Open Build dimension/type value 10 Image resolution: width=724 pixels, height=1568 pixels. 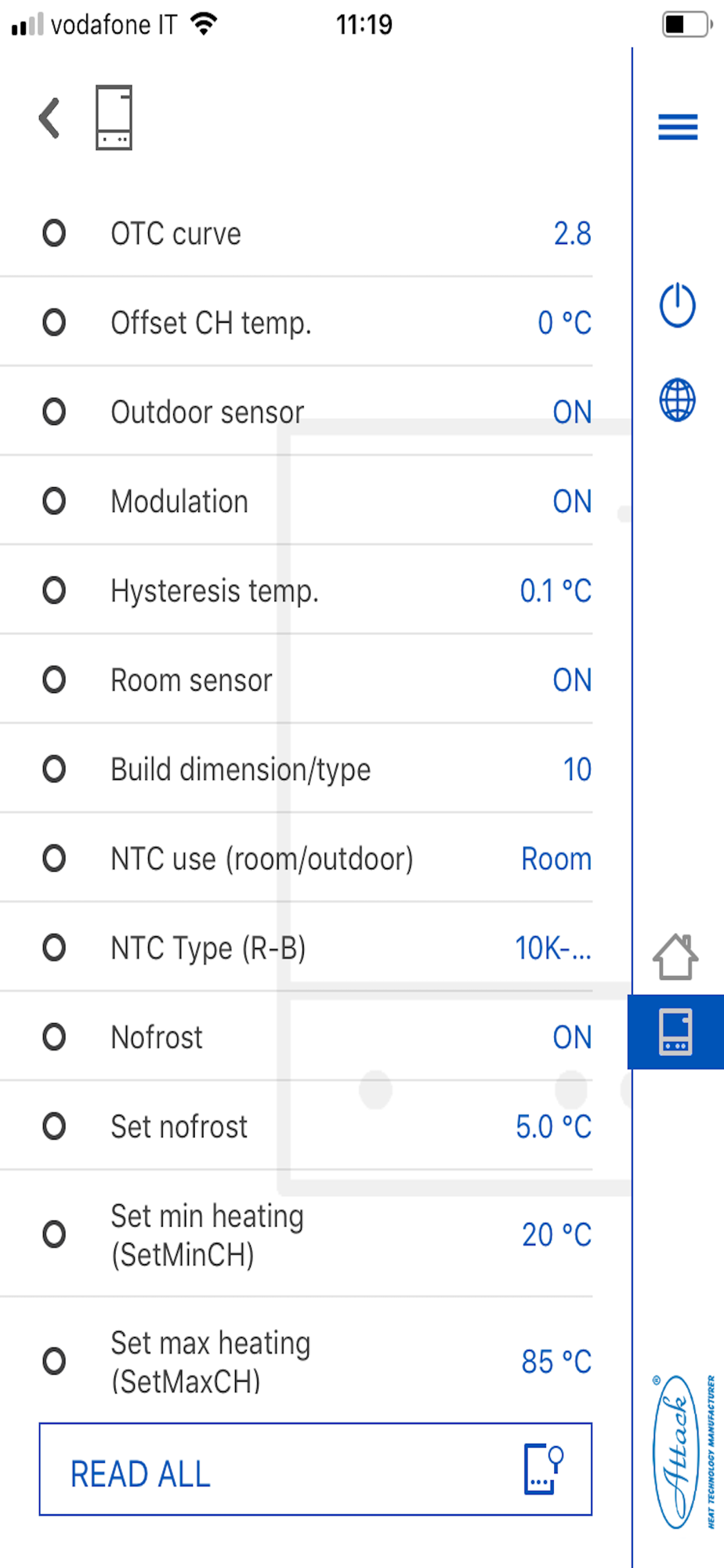tap(577, 770)
